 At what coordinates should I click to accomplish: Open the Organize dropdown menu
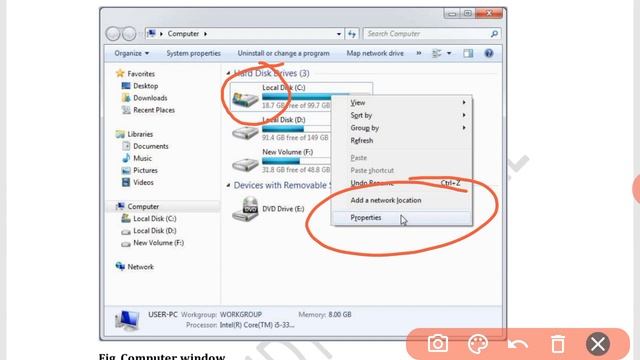coord(131,53)
